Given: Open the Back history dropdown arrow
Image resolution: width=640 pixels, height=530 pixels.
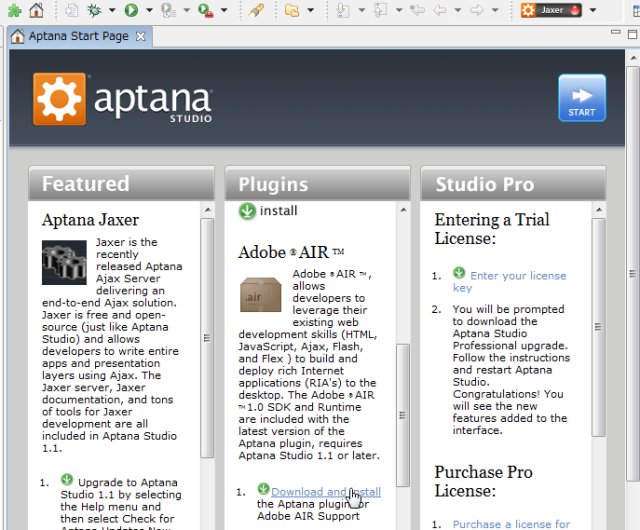Looking at the screenshot, I should coord(458,10).
